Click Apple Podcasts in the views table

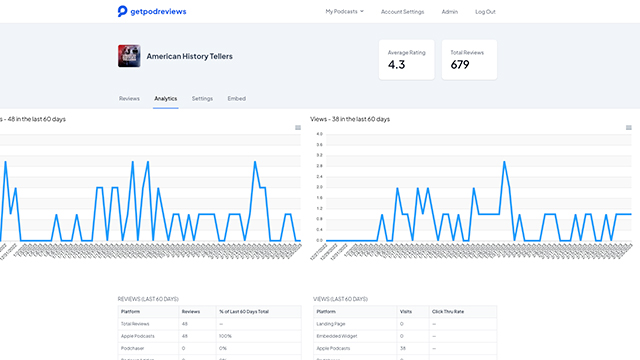[333, 348]
